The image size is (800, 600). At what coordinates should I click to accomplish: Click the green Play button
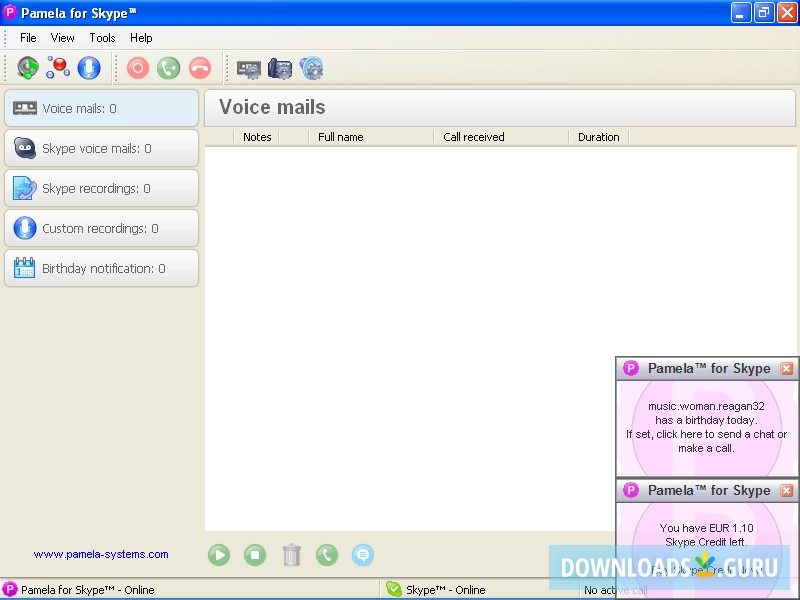pos(219,555)
